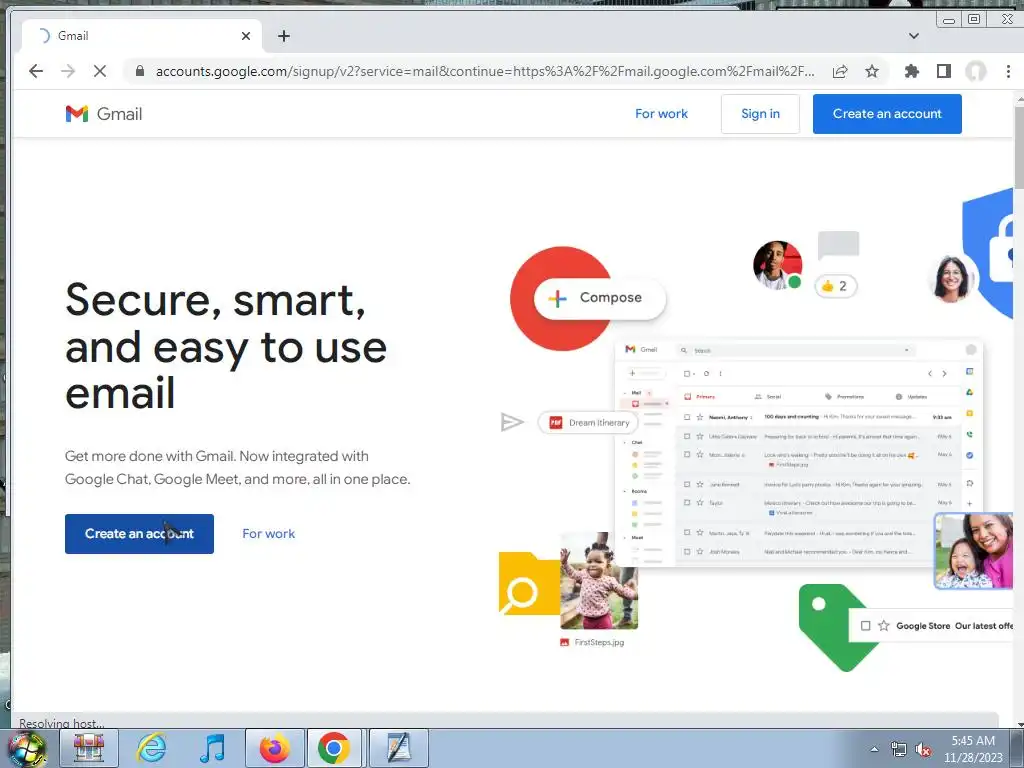
Task: Click the Gmail logo in header
Action: click(104, 114)
